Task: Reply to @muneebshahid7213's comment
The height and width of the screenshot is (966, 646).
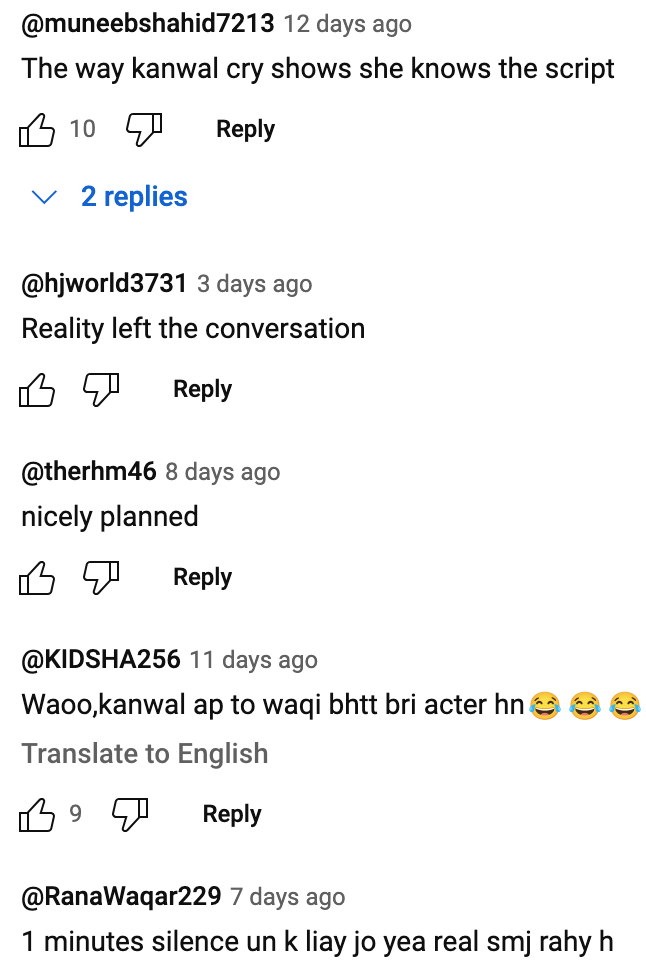Action: click(x=245, y=129)
